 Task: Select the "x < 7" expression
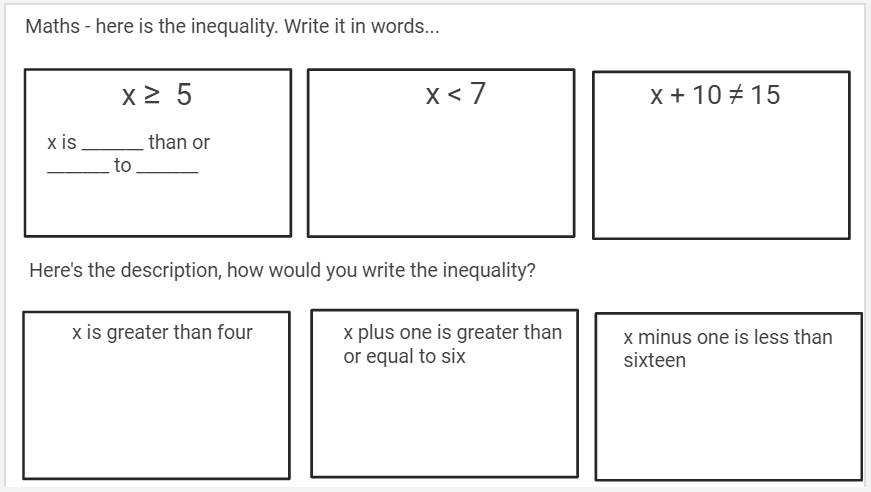click(455, 95)
